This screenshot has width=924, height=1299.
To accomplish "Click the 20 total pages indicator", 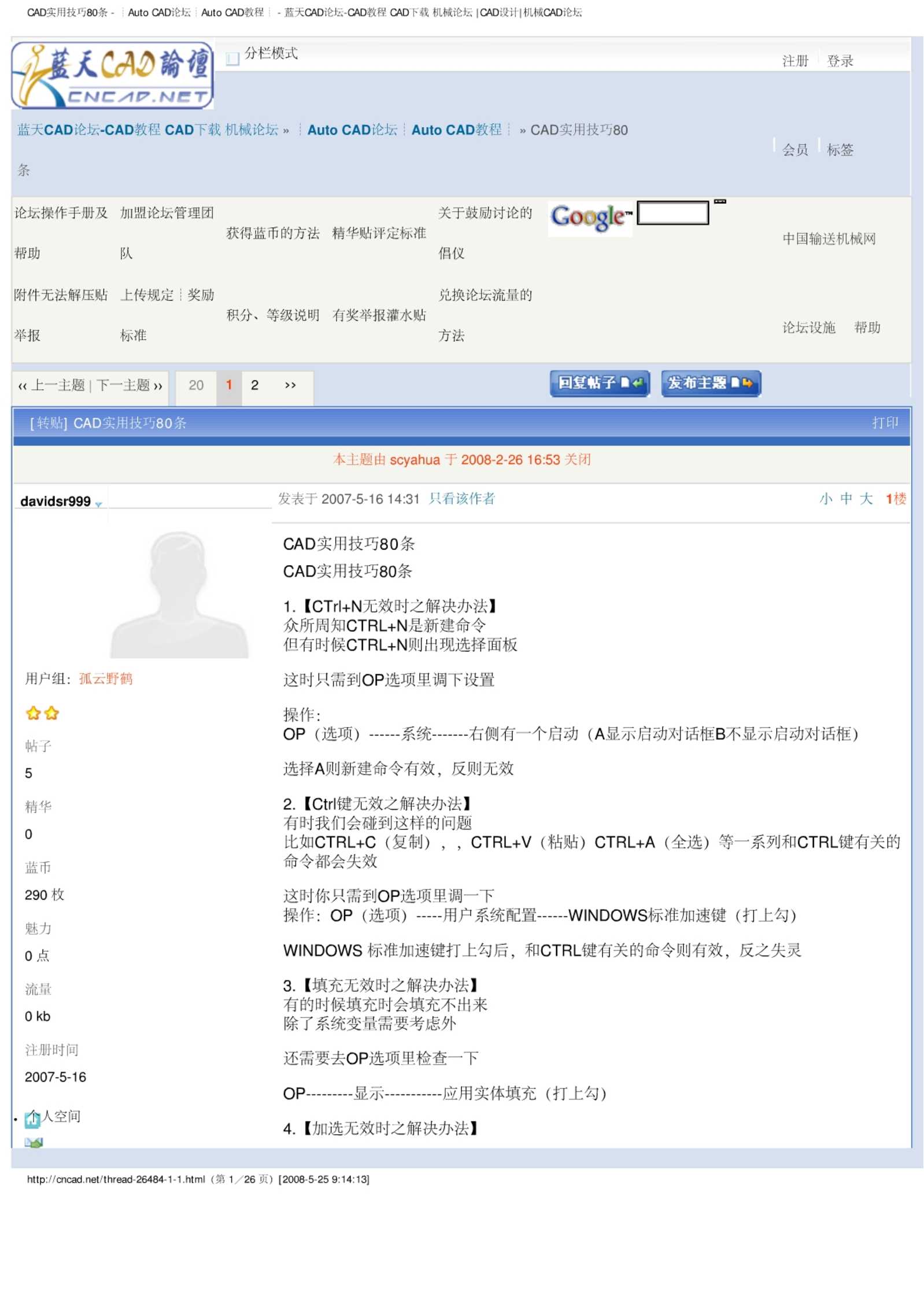I will tap(196, 385).
